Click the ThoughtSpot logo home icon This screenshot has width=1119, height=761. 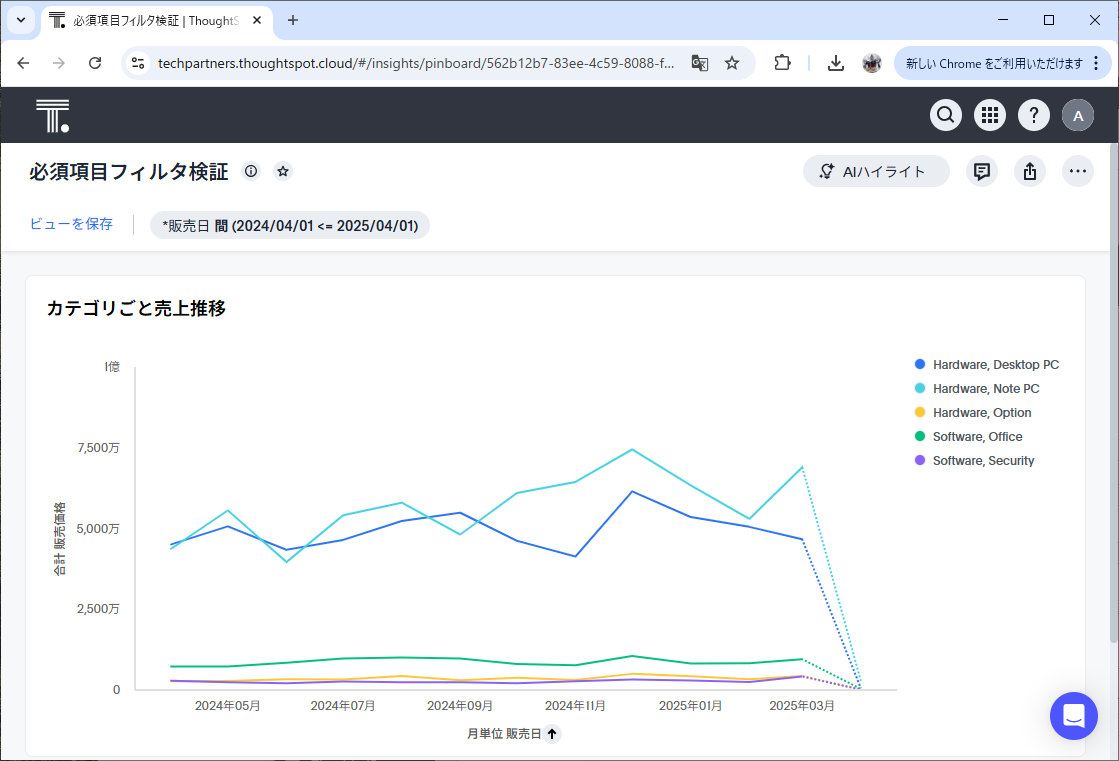[x=52, y=116]
